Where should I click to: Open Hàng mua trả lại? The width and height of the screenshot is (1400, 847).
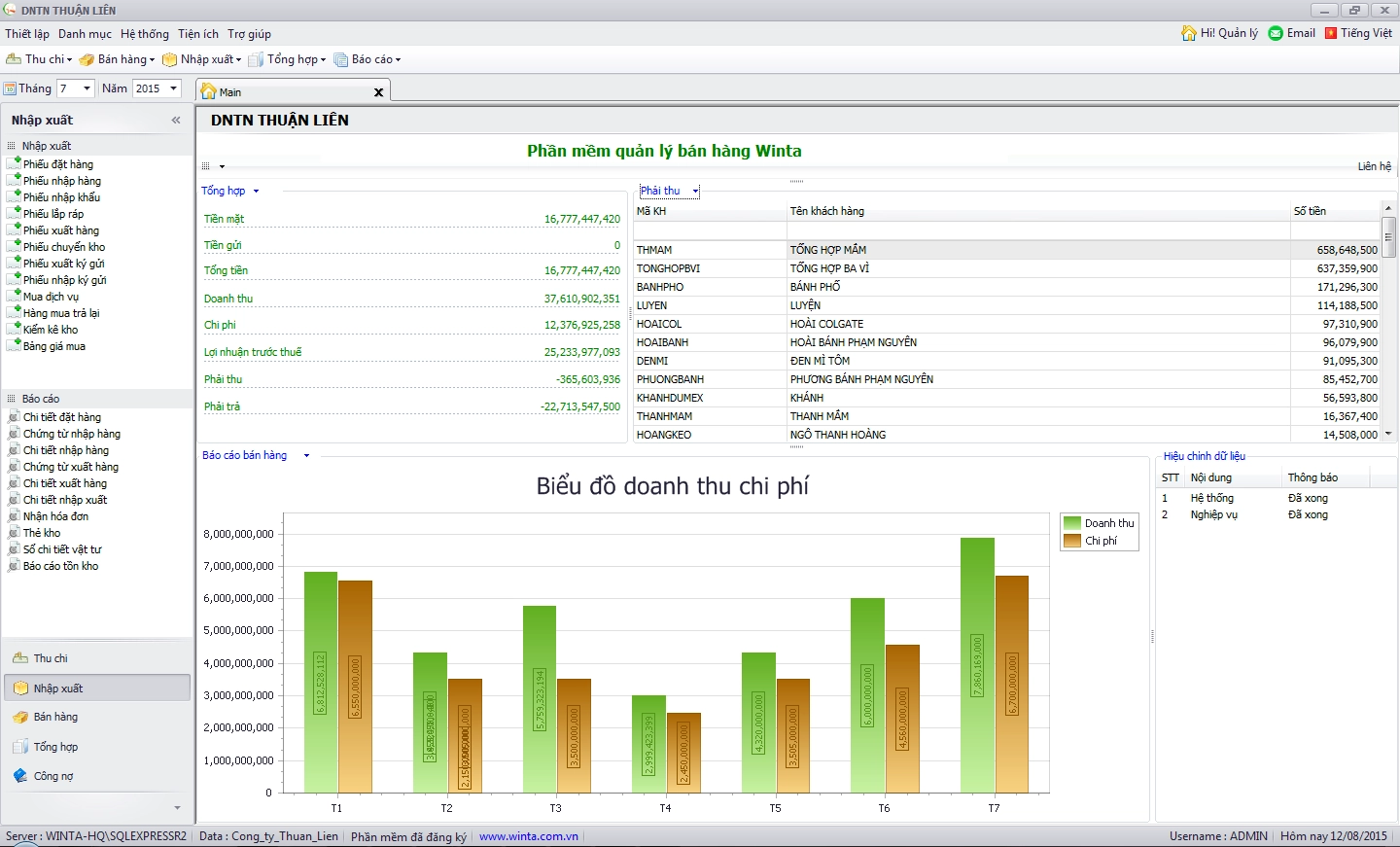(61, 313)
